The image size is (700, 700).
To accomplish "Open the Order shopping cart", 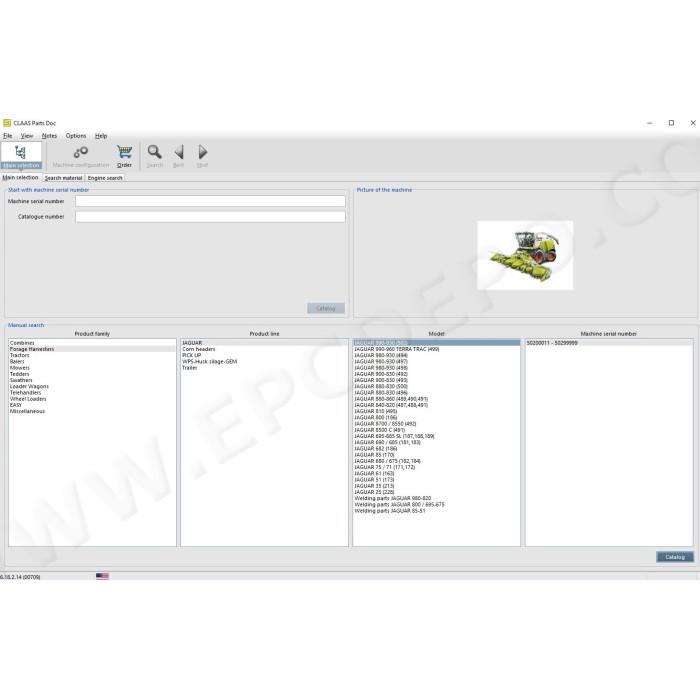I will [x=124, y=156].
